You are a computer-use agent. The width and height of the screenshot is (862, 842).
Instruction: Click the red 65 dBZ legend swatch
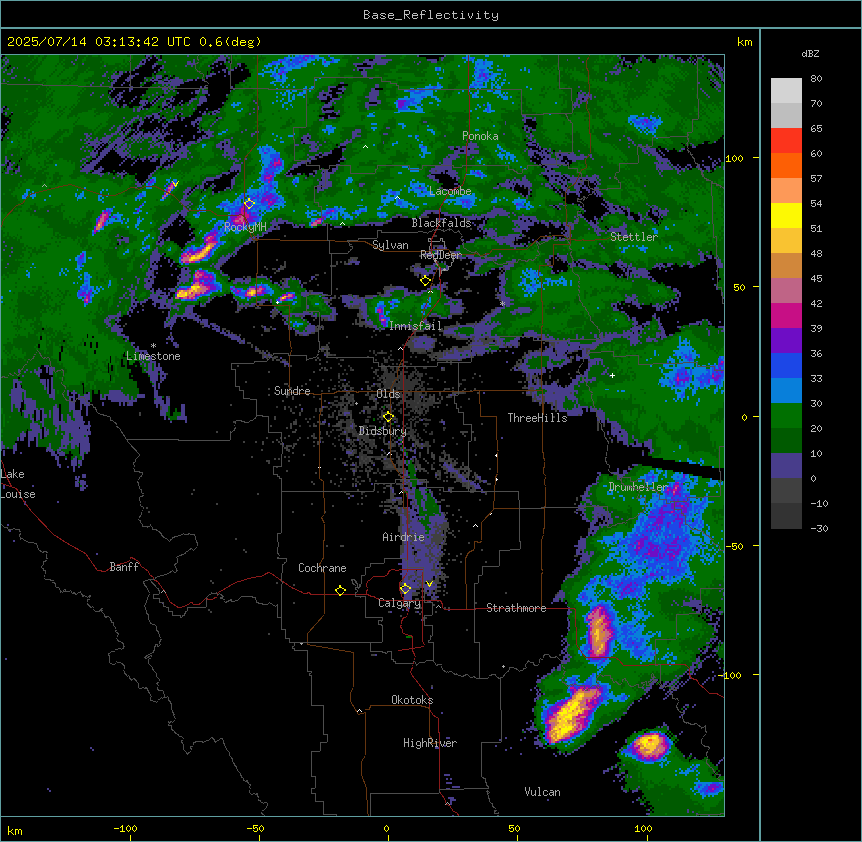click(x=786, y=140)
